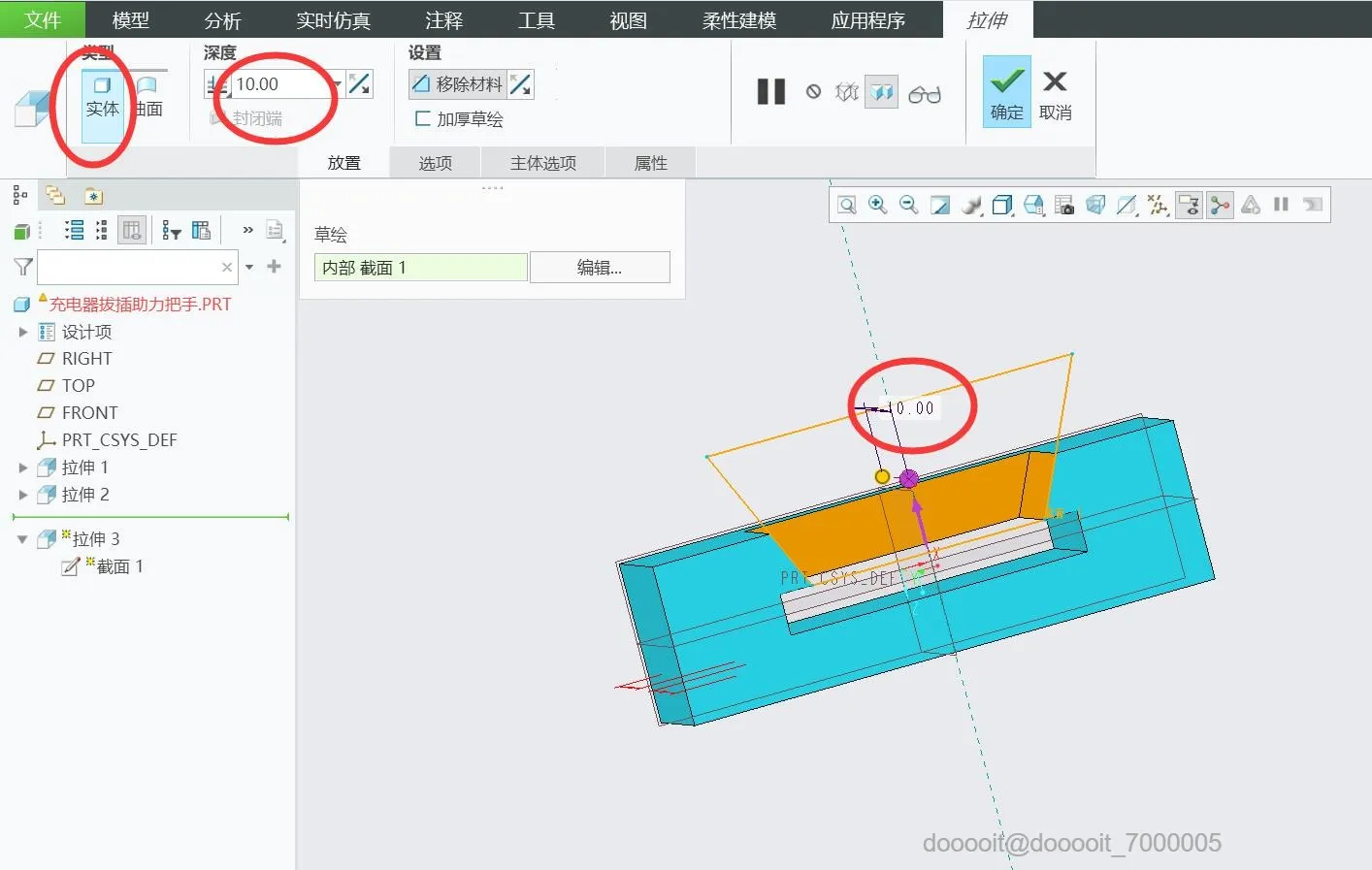Image resolution: width=1372 pixels, height=870 pixels.
Task: Toggle annotation display icon
Action: [x=1189, y=205]
